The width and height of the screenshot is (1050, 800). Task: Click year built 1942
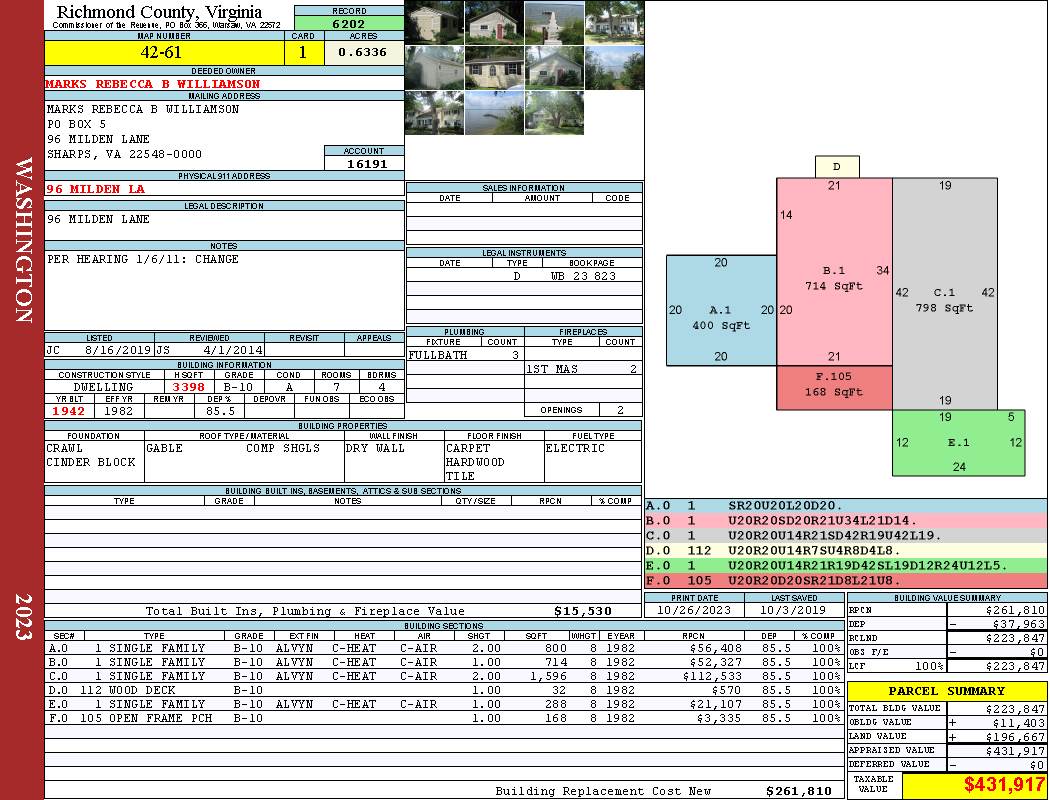coord(69,411)
